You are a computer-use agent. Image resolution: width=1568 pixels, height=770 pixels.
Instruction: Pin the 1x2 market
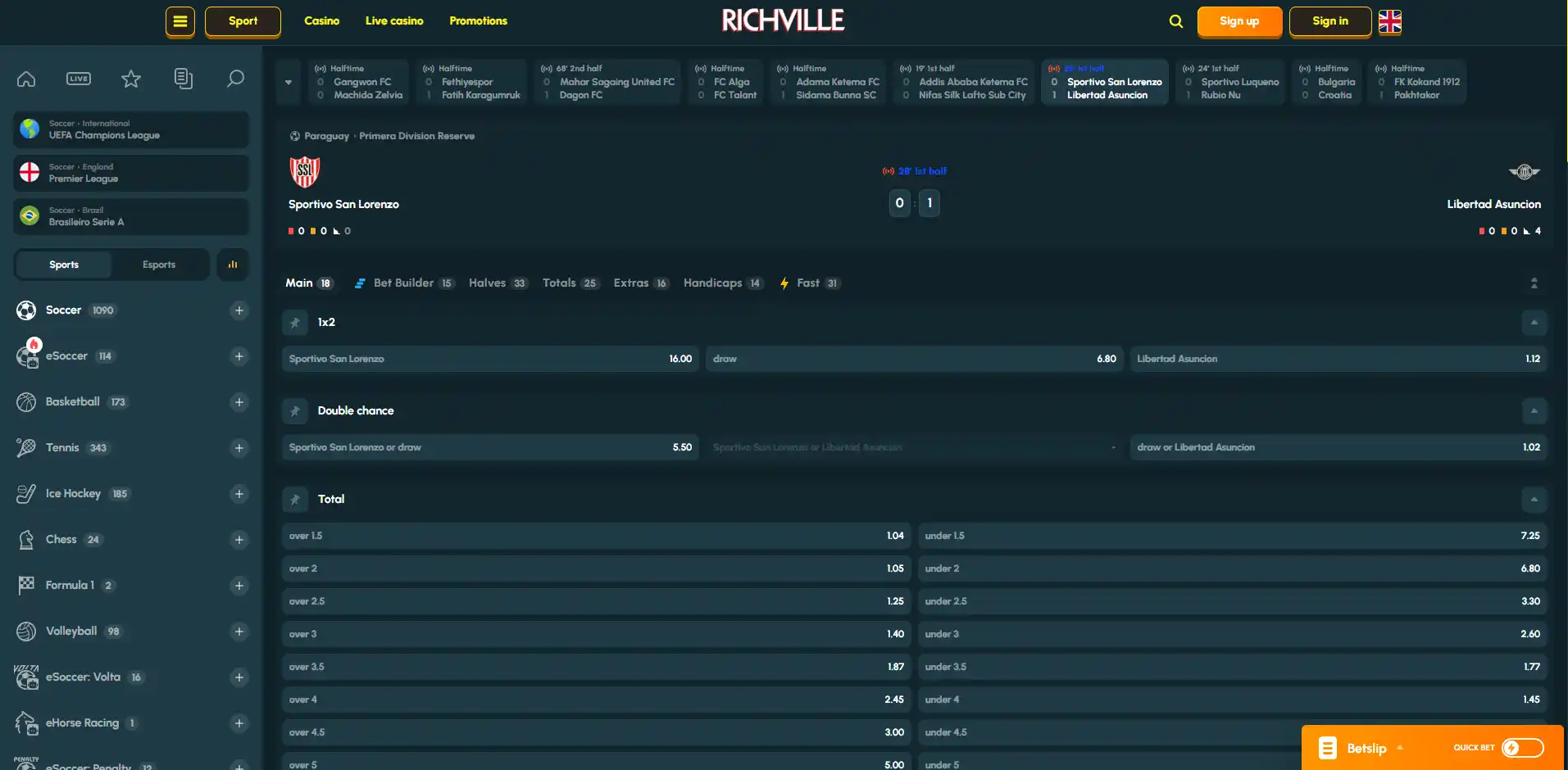coord(295,323)
